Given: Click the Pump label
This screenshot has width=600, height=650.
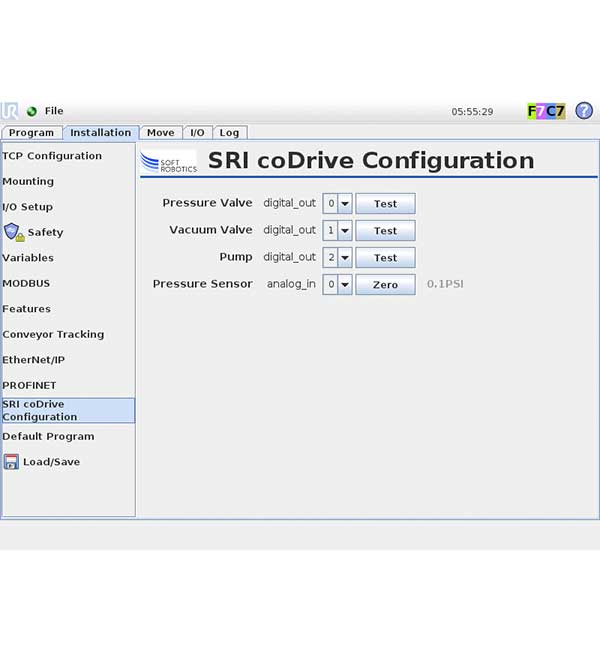Looking at the screenshot, I should (236, 257).
